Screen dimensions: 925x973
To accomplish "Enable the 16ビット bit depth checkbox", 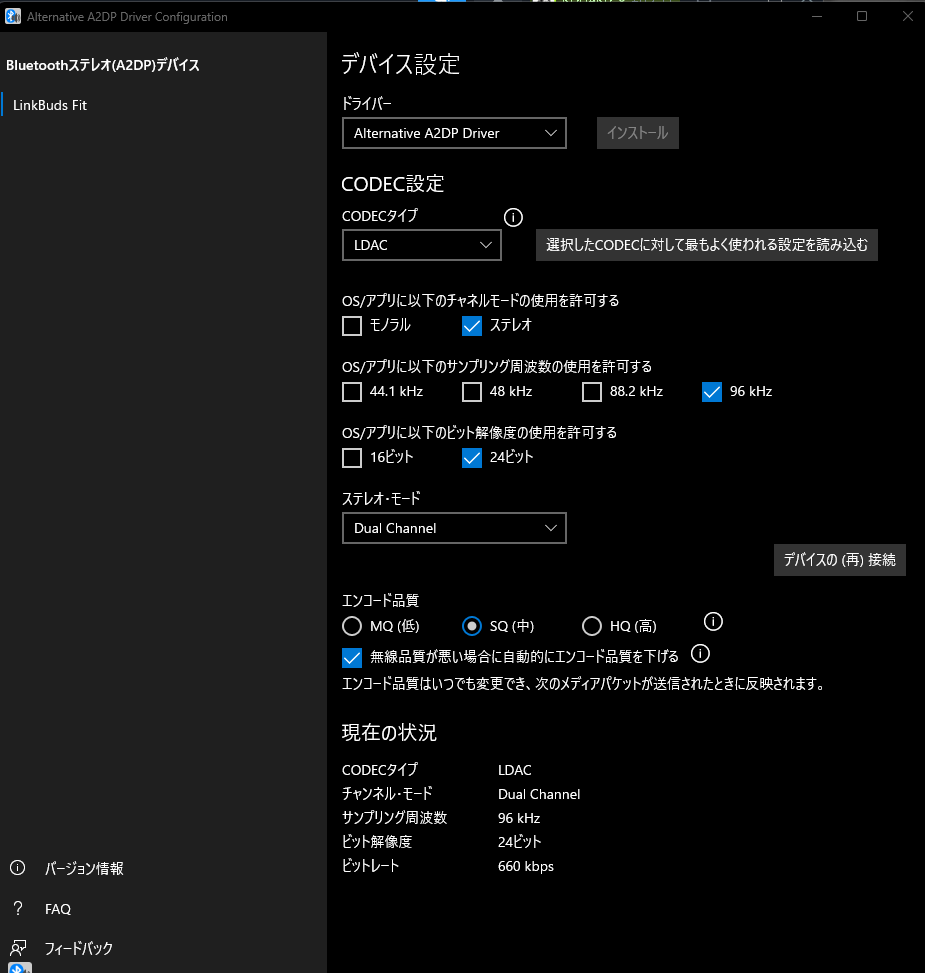I will (352, 458).
